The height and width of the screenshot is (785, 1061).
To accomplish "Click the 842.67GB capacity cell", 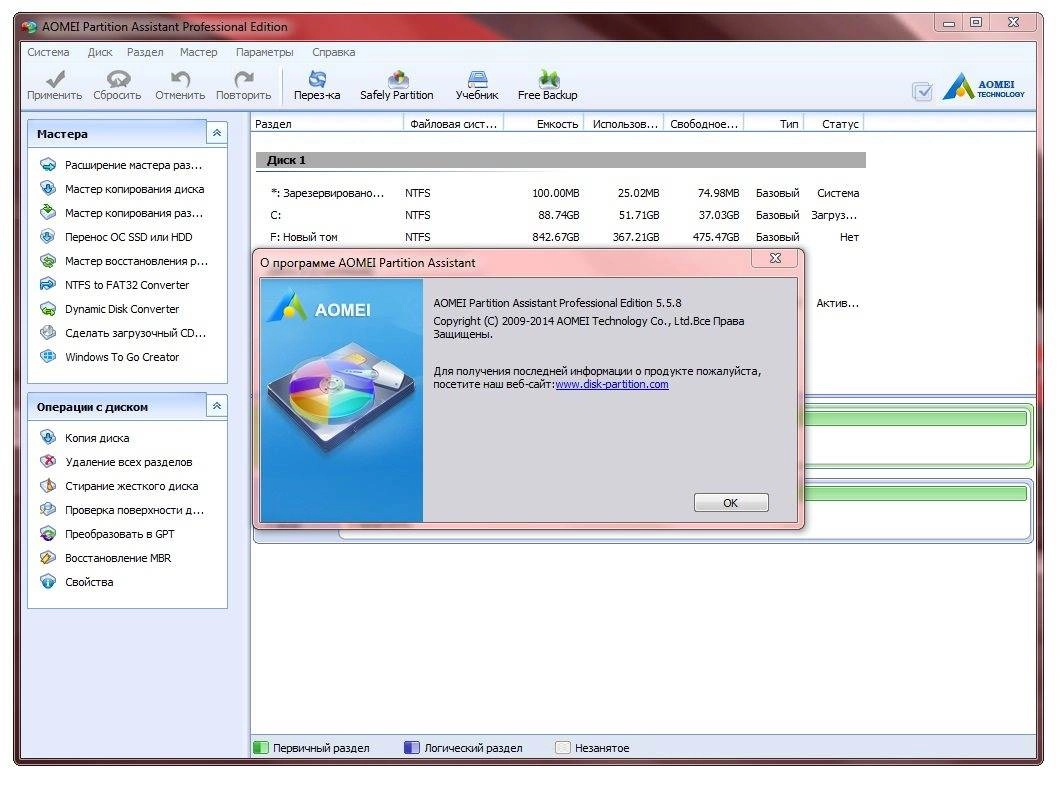I will click(x=556, y=238).
